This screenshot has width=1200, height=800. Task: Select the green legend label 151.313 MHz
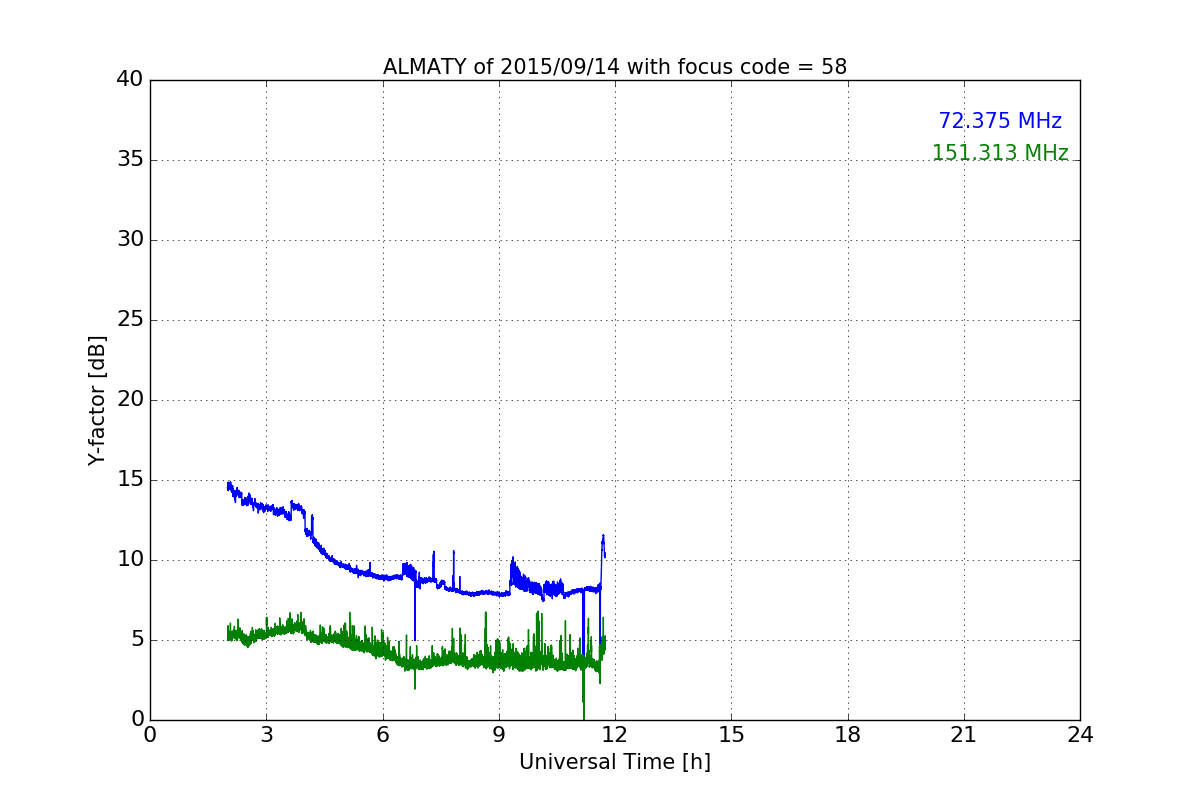tap(1000, 153)
